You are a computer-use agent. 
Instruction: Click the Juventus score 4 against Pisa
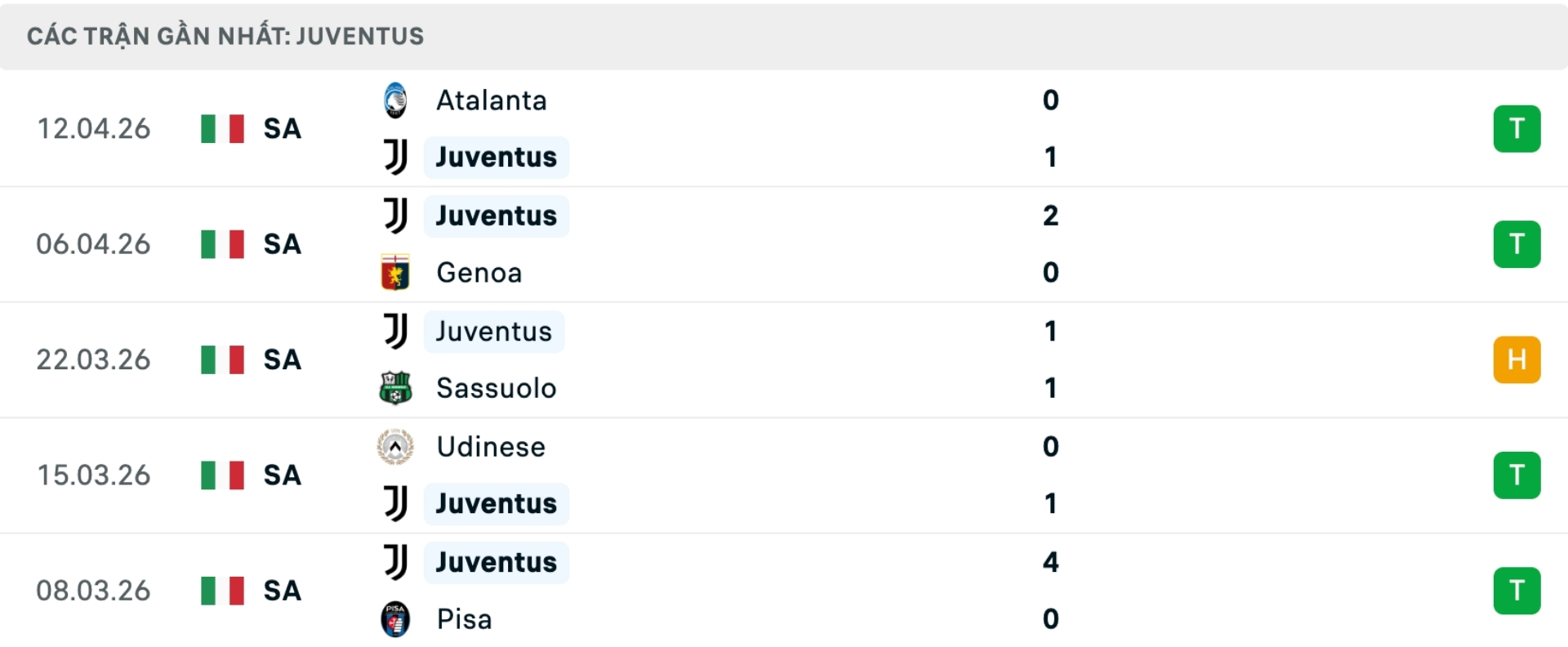point(1050,562)
